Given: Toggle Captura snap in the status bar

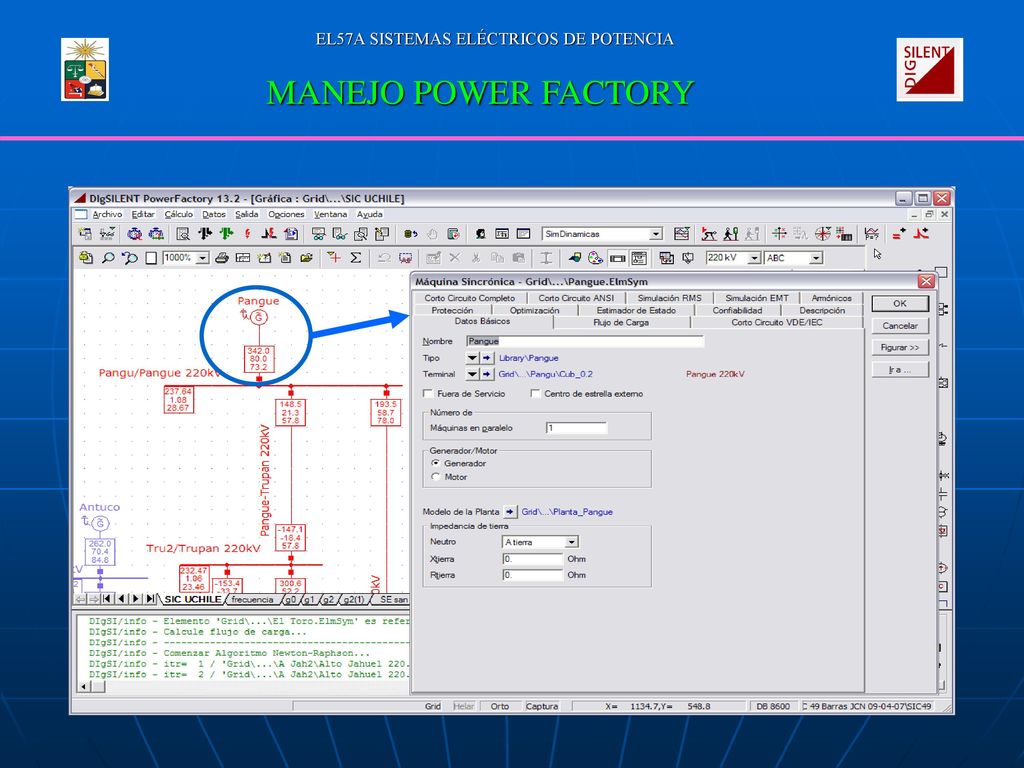Looking at the screenshot, I should tap(542, 706).
